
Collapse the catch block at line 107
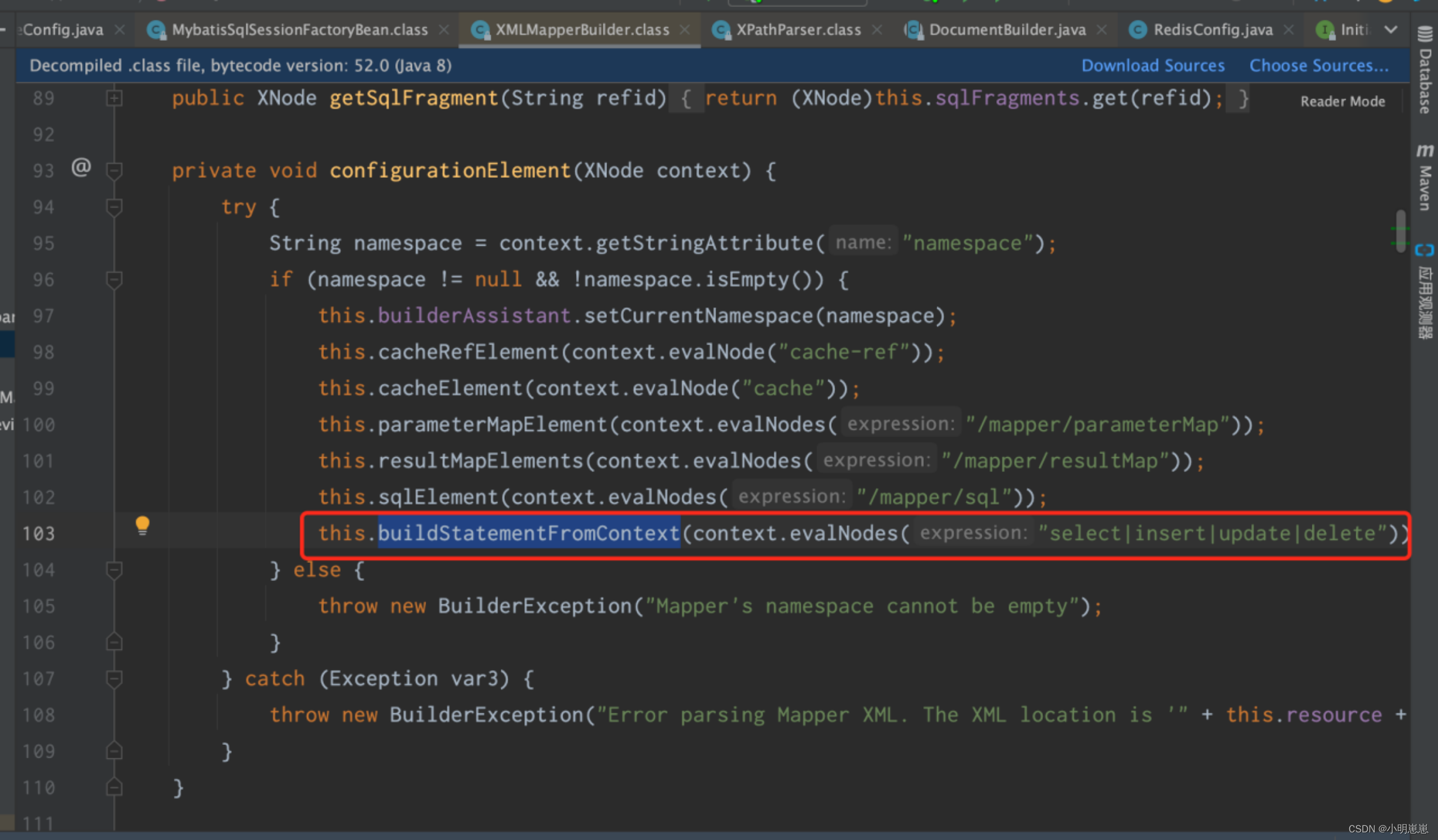(x=114, y=678)
